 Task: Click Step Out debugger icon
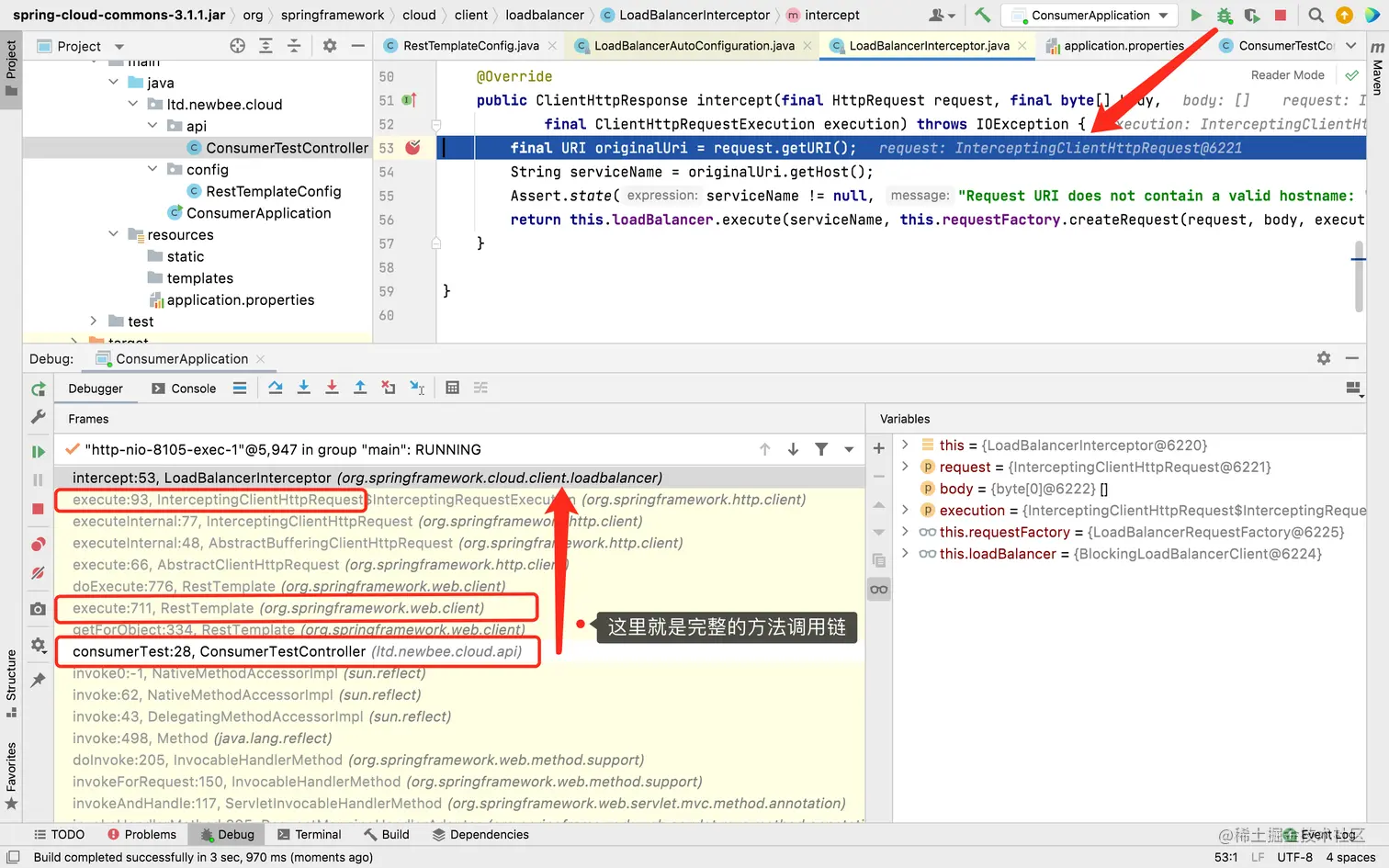pyautogui.click(x=360, y=389)
